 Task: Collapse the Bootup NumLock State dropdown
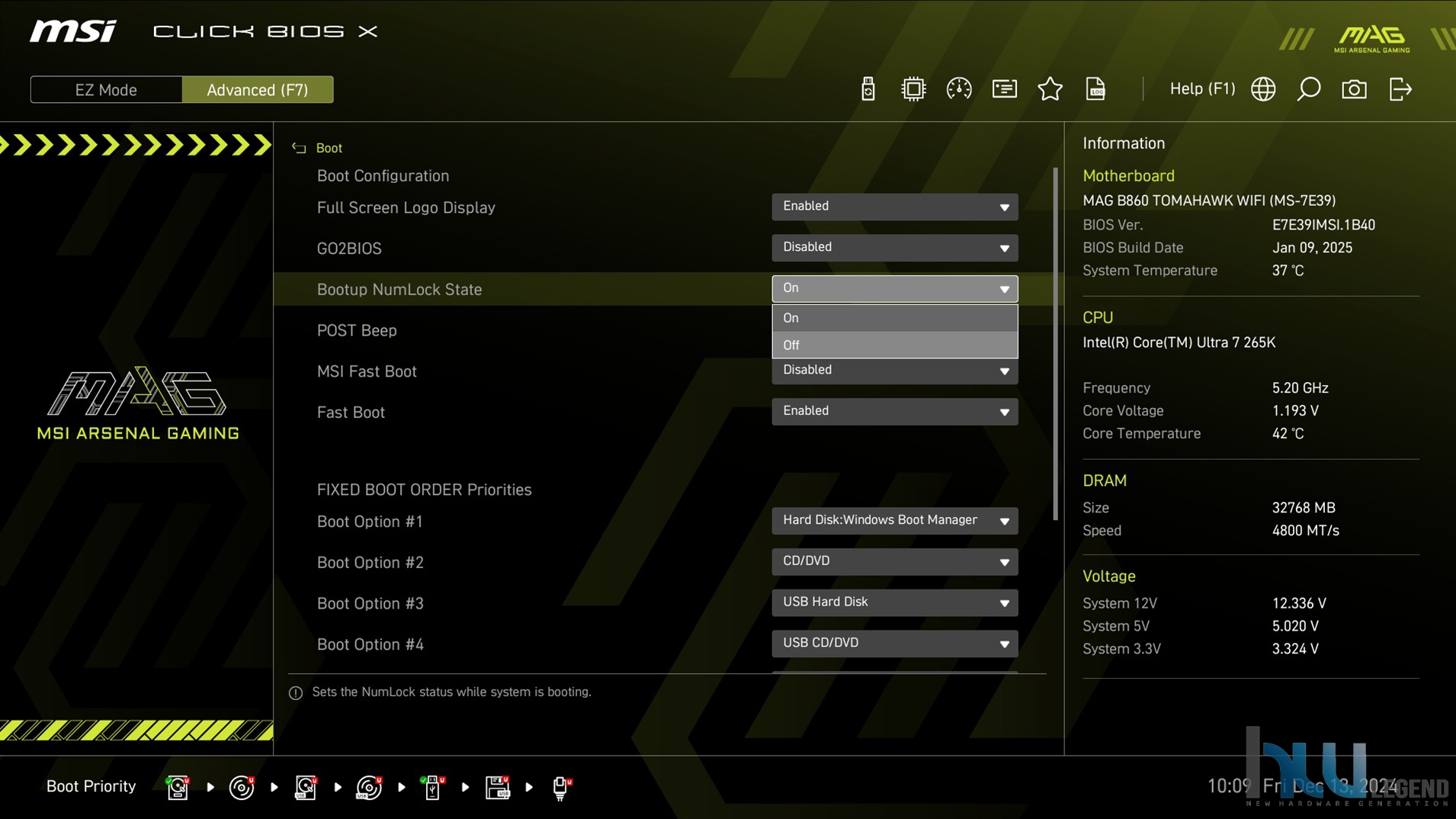click(894, 289)
